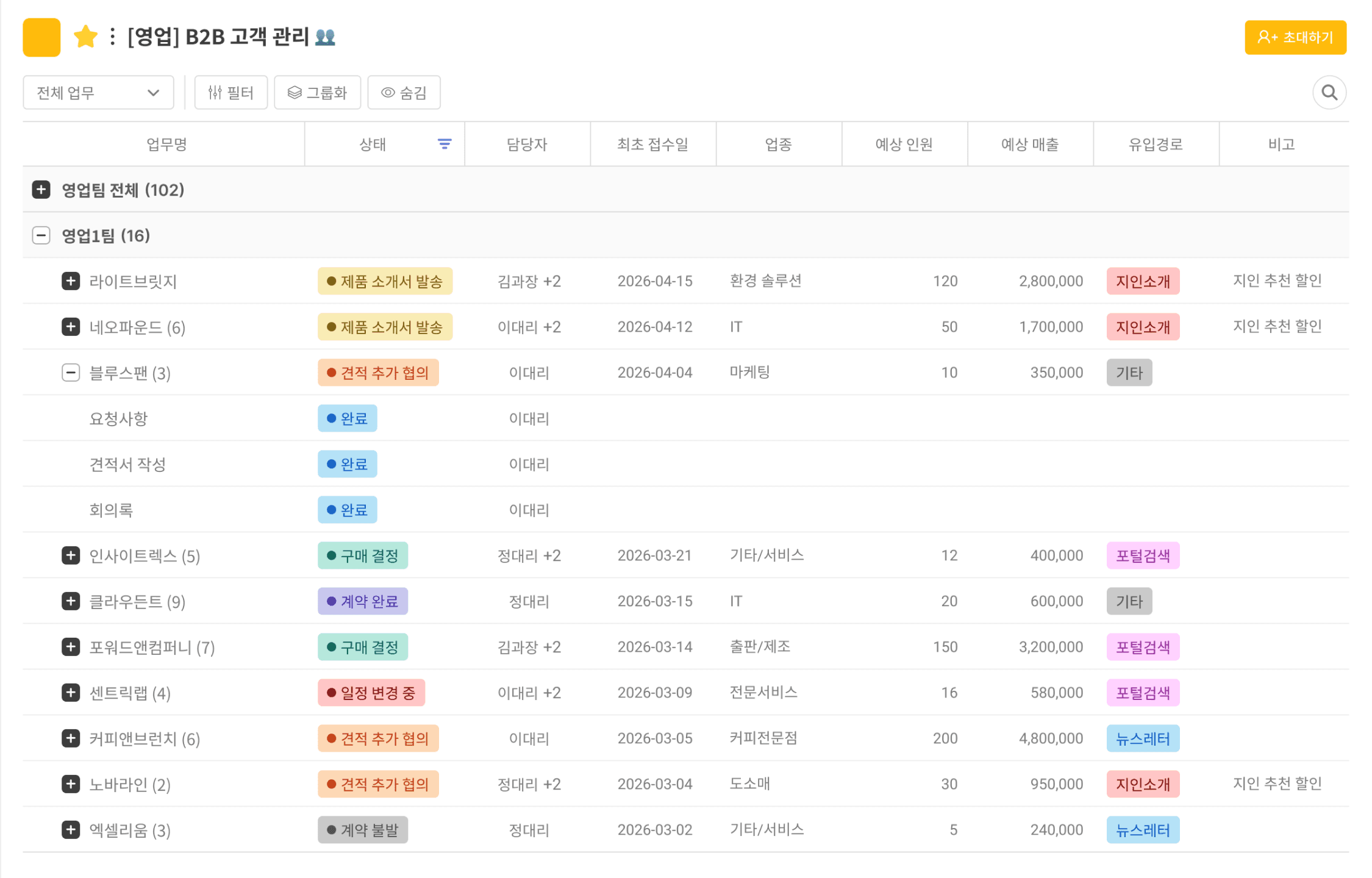Open the 전체 업무 dropdown
This screenshot has width=1372, height=878.
tap(98, 93)
